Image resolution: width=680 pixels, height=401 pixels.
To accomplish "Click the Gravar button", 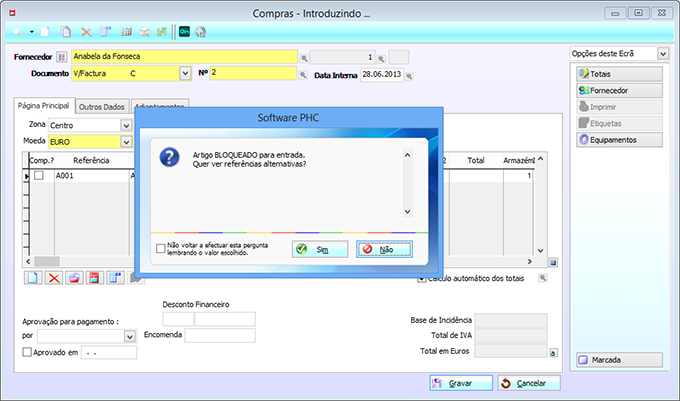I will click(x=461, y=383).
